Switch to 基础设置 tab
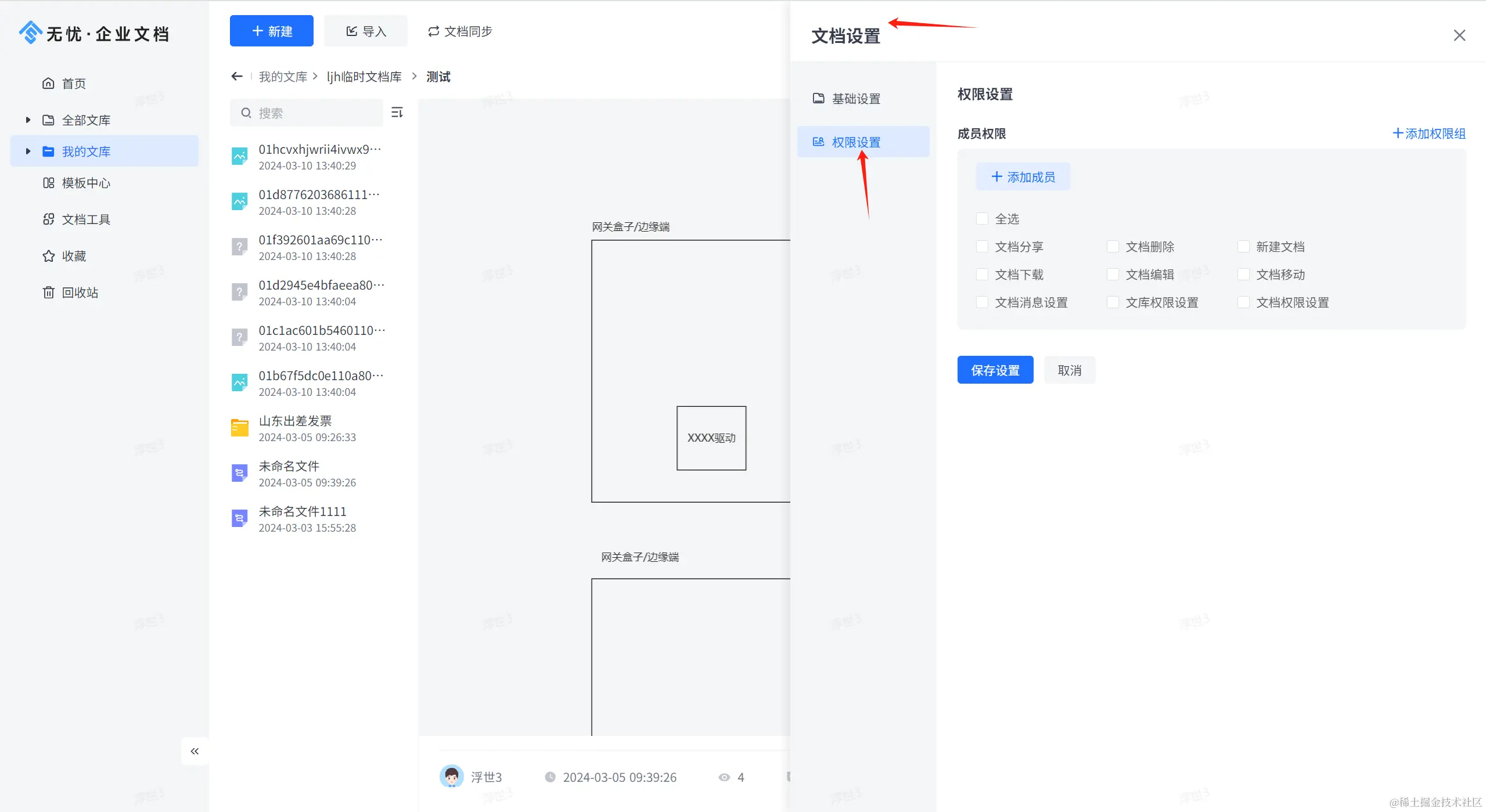The width and height of the screenshot is (1486, 812). (855, 99)
